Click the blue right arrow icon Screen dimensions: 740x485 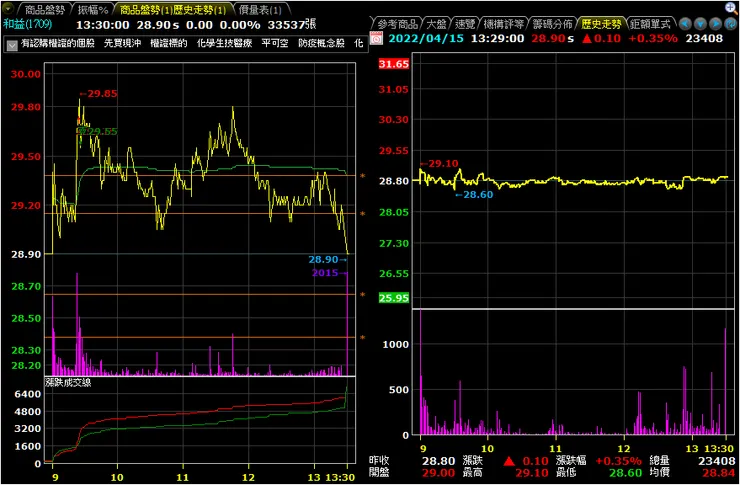pyautogui.click(x=716, y=24)
